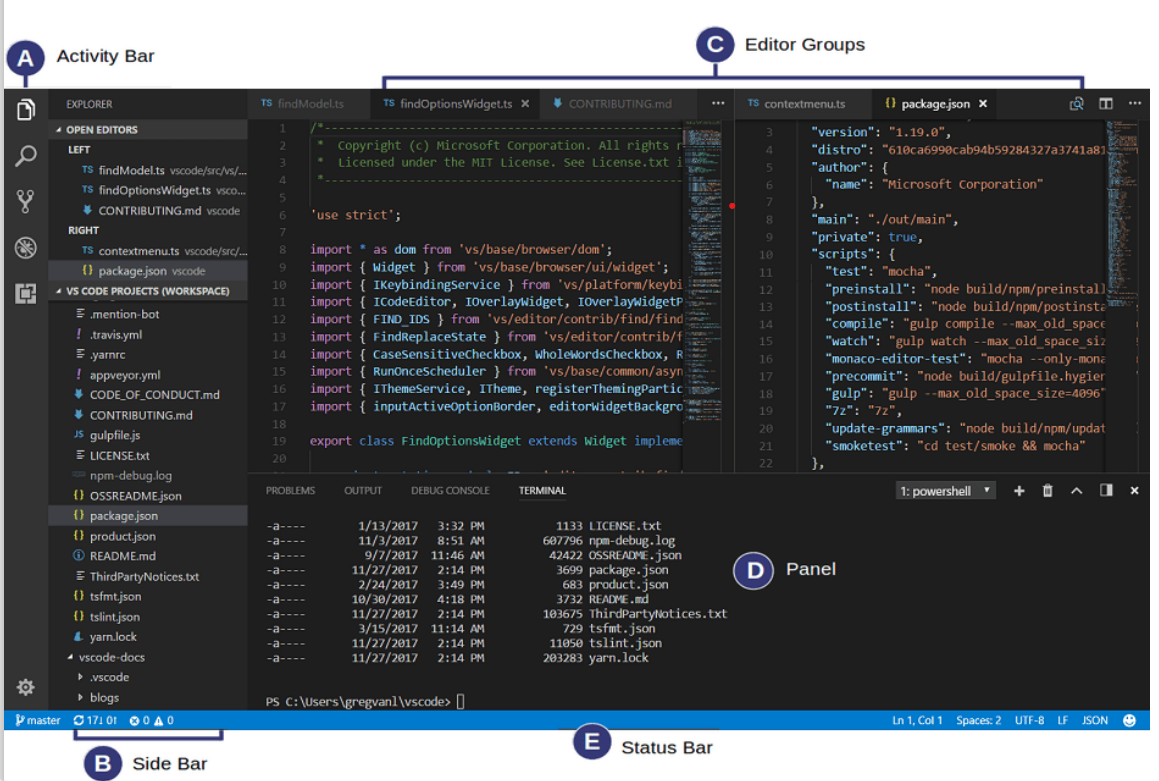This screenshot has width=1159, height=781.
Task: Open yarn.lock in the explorer
Action: point(148,637)
